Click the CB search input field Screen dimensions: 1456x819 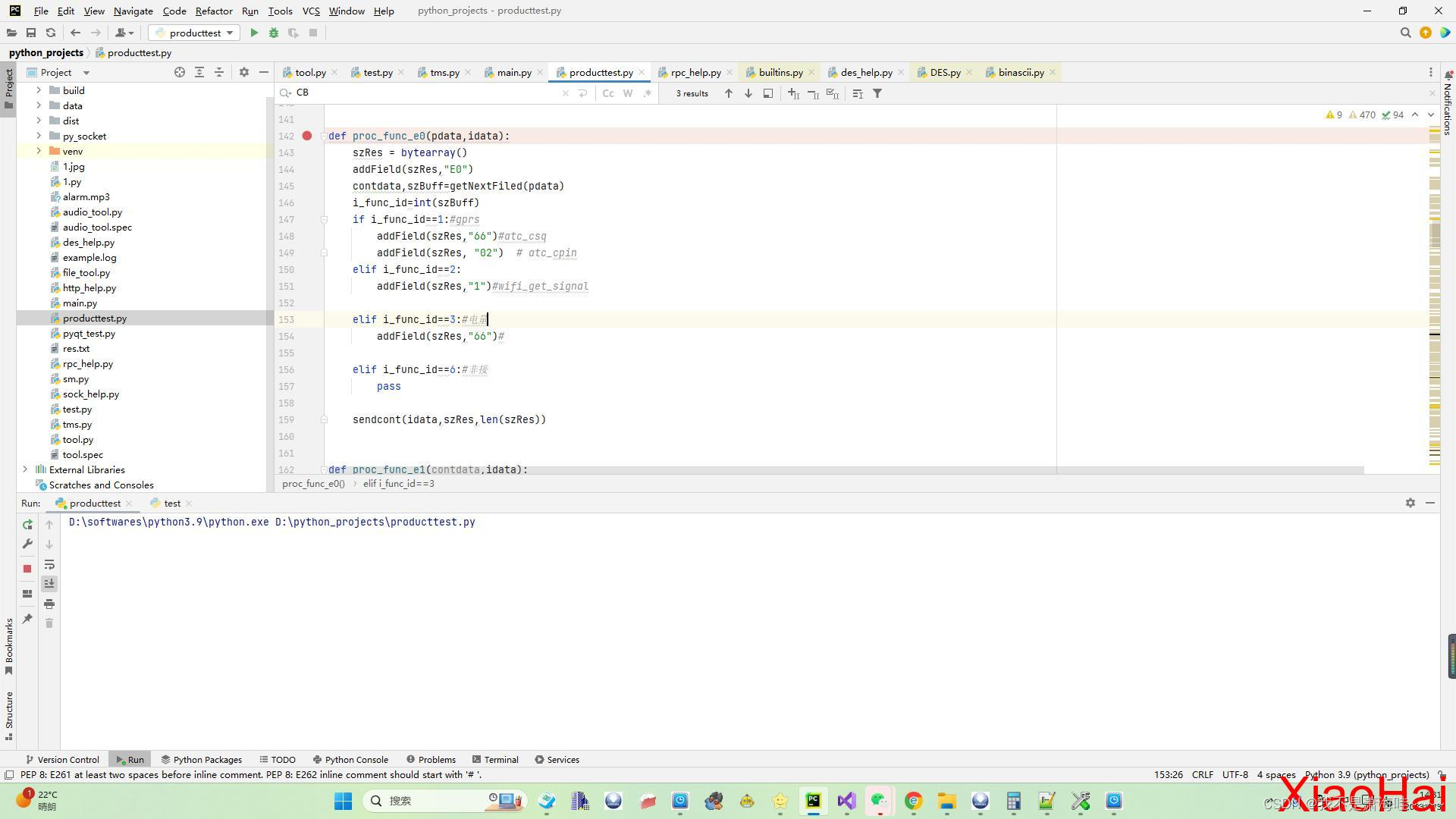point(425,93)
